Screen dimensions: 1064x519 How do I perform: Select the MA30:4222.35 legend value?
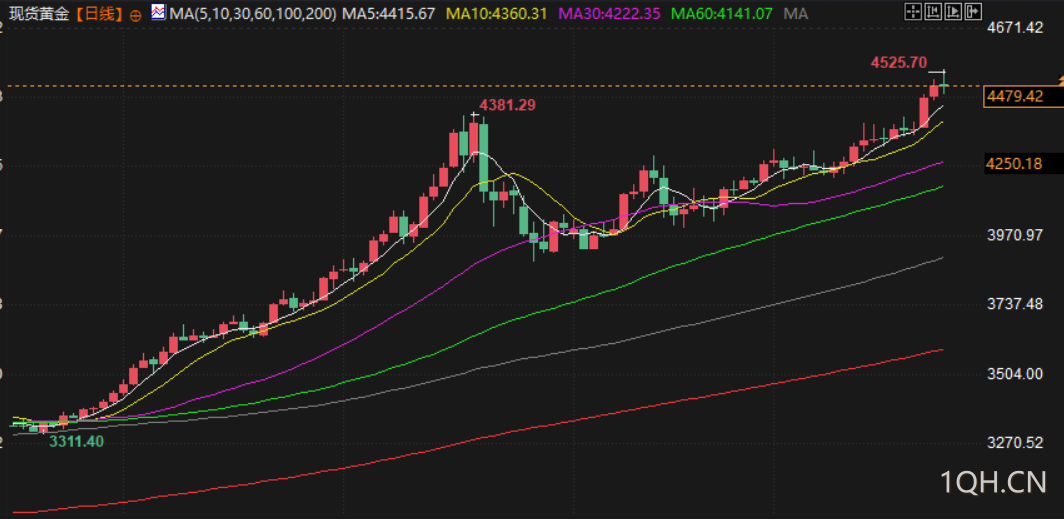(x=608, y=14)
